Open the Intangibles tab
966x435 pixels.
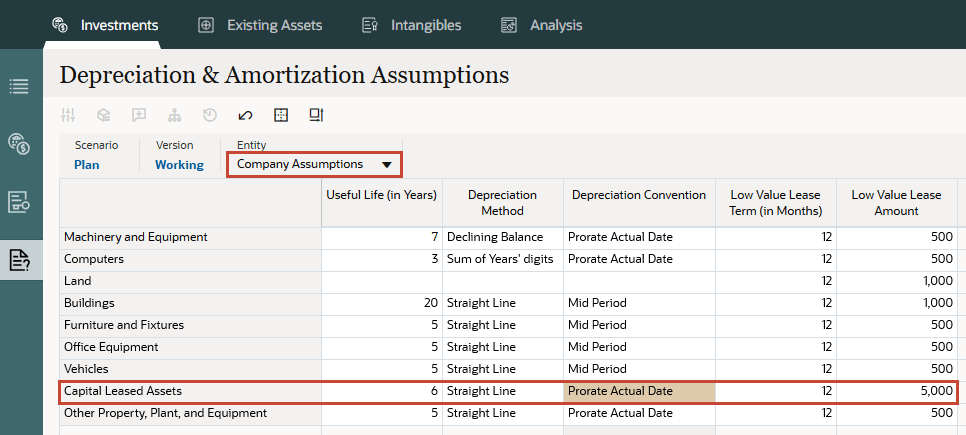click(x=411, y=25)
